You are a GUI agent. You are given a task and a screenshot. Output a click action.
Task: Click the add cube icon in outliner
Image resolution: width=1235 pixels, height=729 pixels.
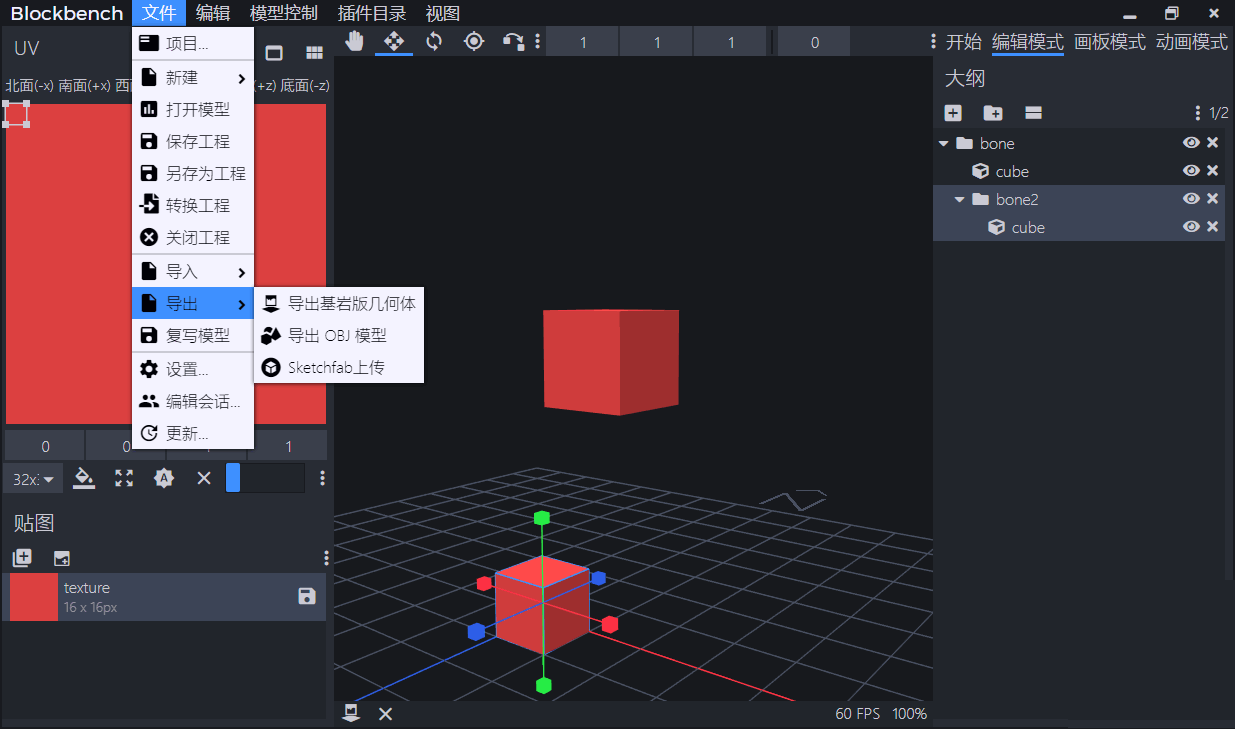(953, 113)
